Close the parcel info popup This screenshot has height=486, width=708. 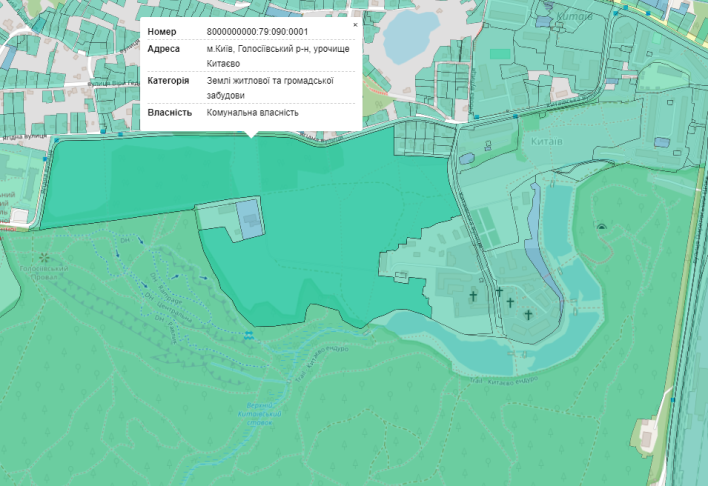tap(354, 24)
